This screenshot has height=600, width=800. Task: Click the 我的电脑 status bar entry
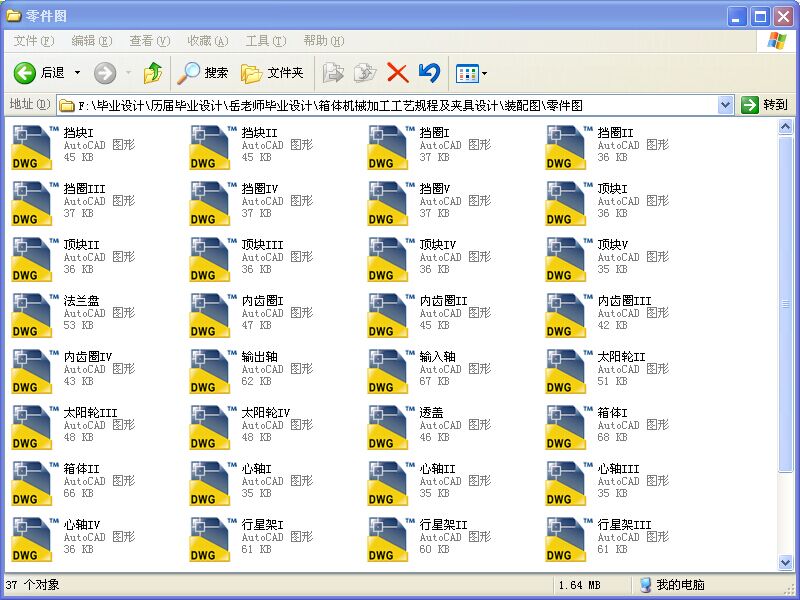(672, 585)
